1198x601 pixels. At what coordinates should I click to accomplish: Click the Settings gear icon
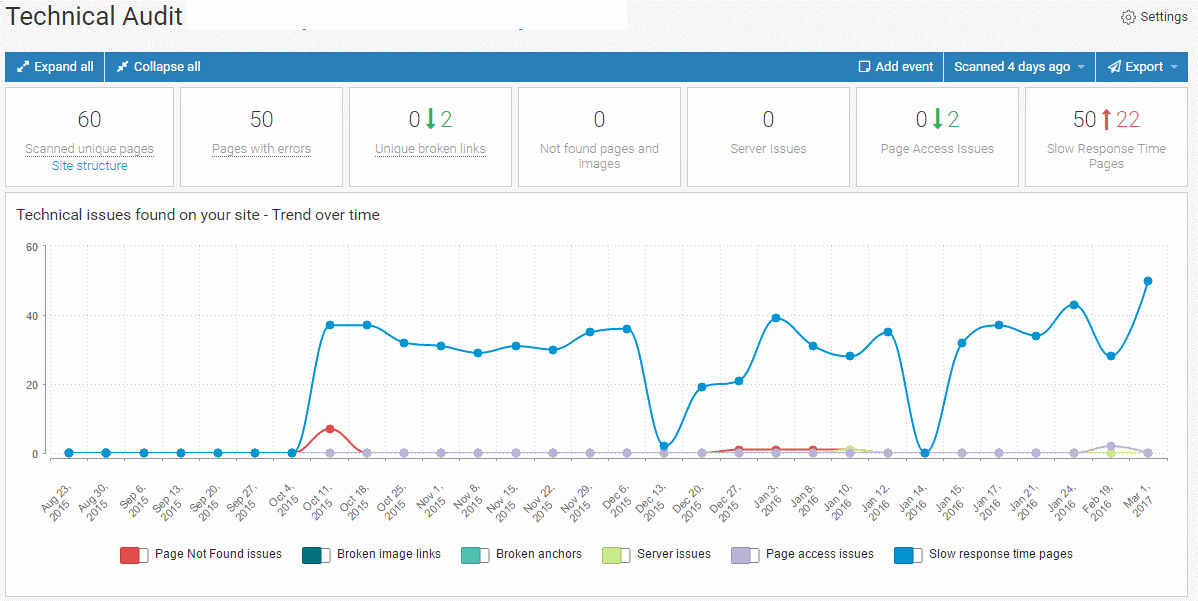point(1128,17)
